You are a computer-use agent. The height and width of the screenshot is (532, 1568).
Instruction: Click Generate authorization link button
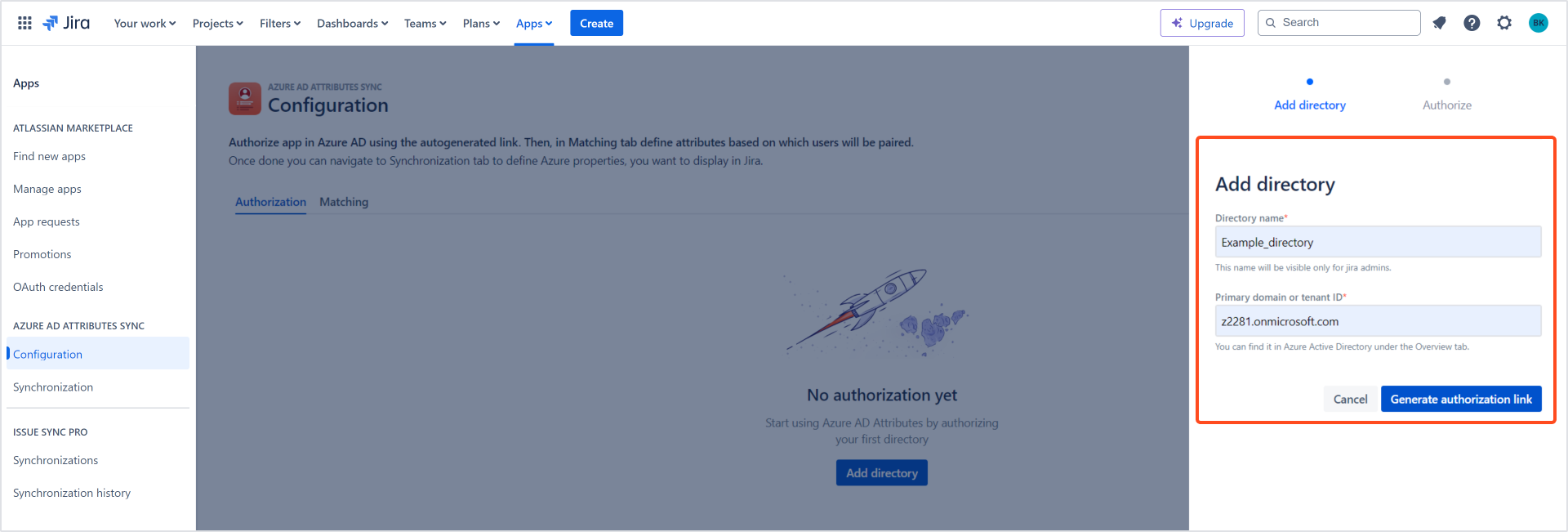(1461, 399)
